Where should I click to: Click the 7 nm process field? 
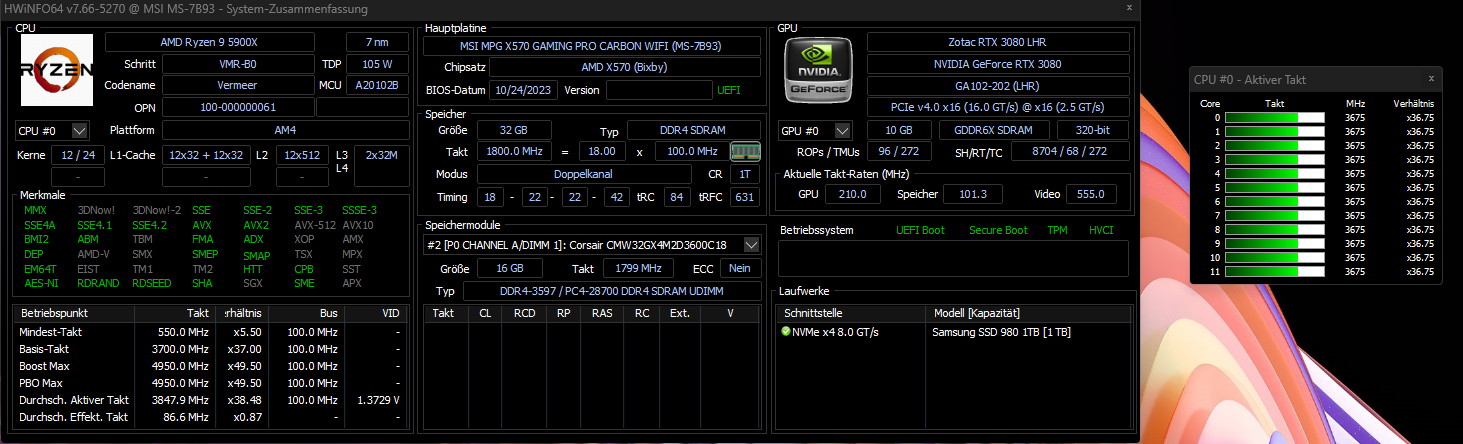[377, 42]
